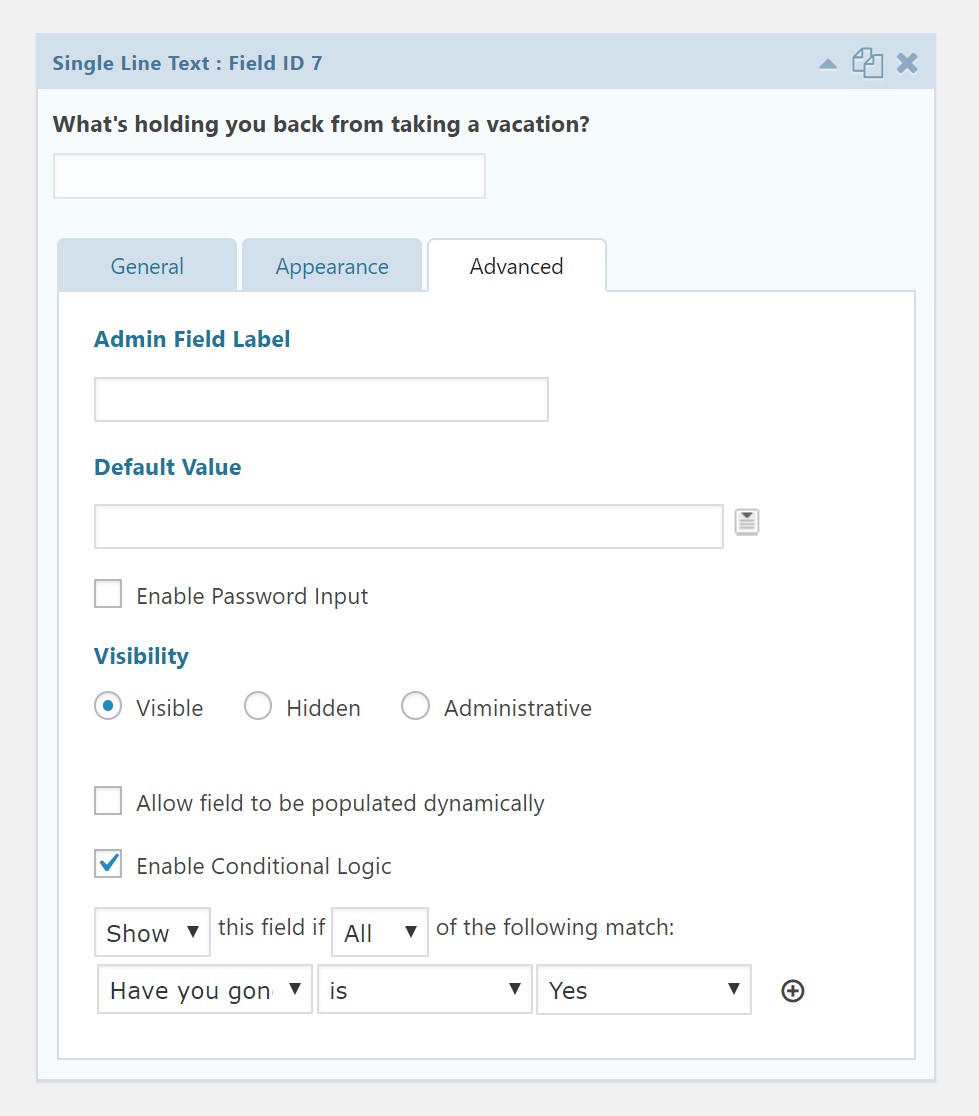Viewport: 979px width, 1116px height.
Task: Set visibility to Hidden
Action: [258, 706]
